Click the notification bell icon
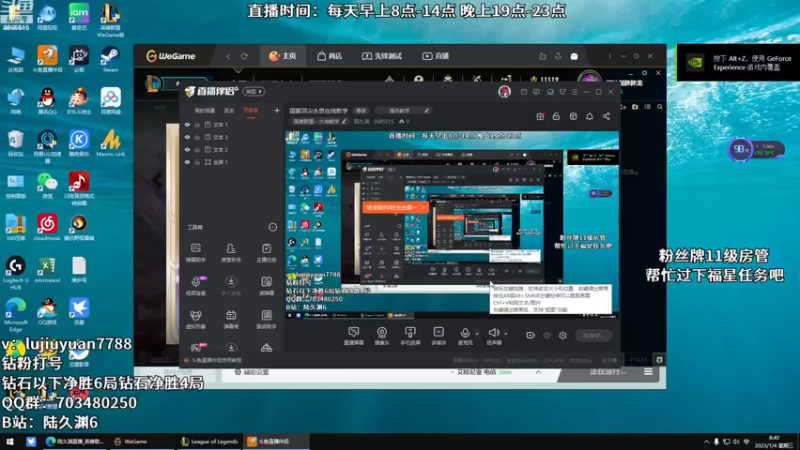Viewport: 800px width, 450px height. pyautogui.click(x=589, y=116)
